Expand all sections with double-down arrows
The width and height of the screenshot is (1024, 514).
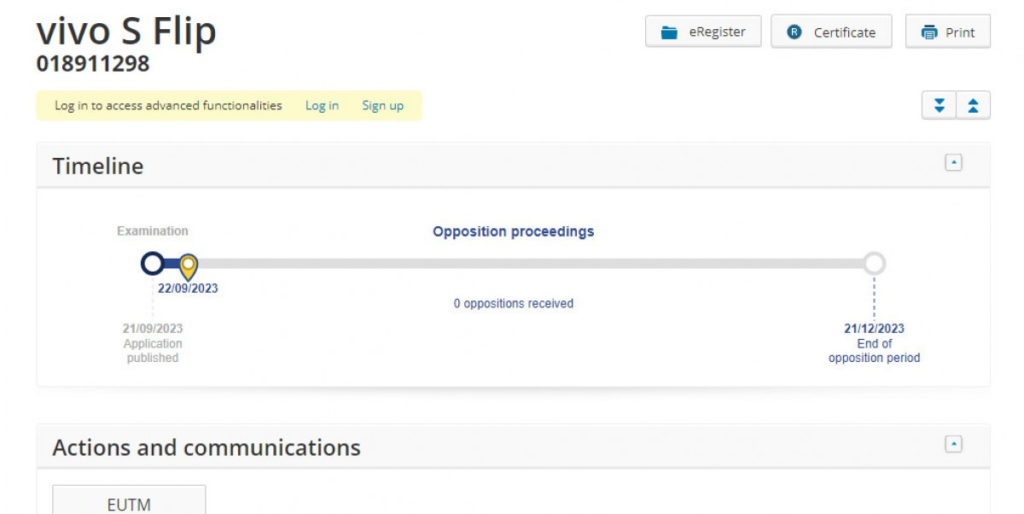[x=939, y=105]
